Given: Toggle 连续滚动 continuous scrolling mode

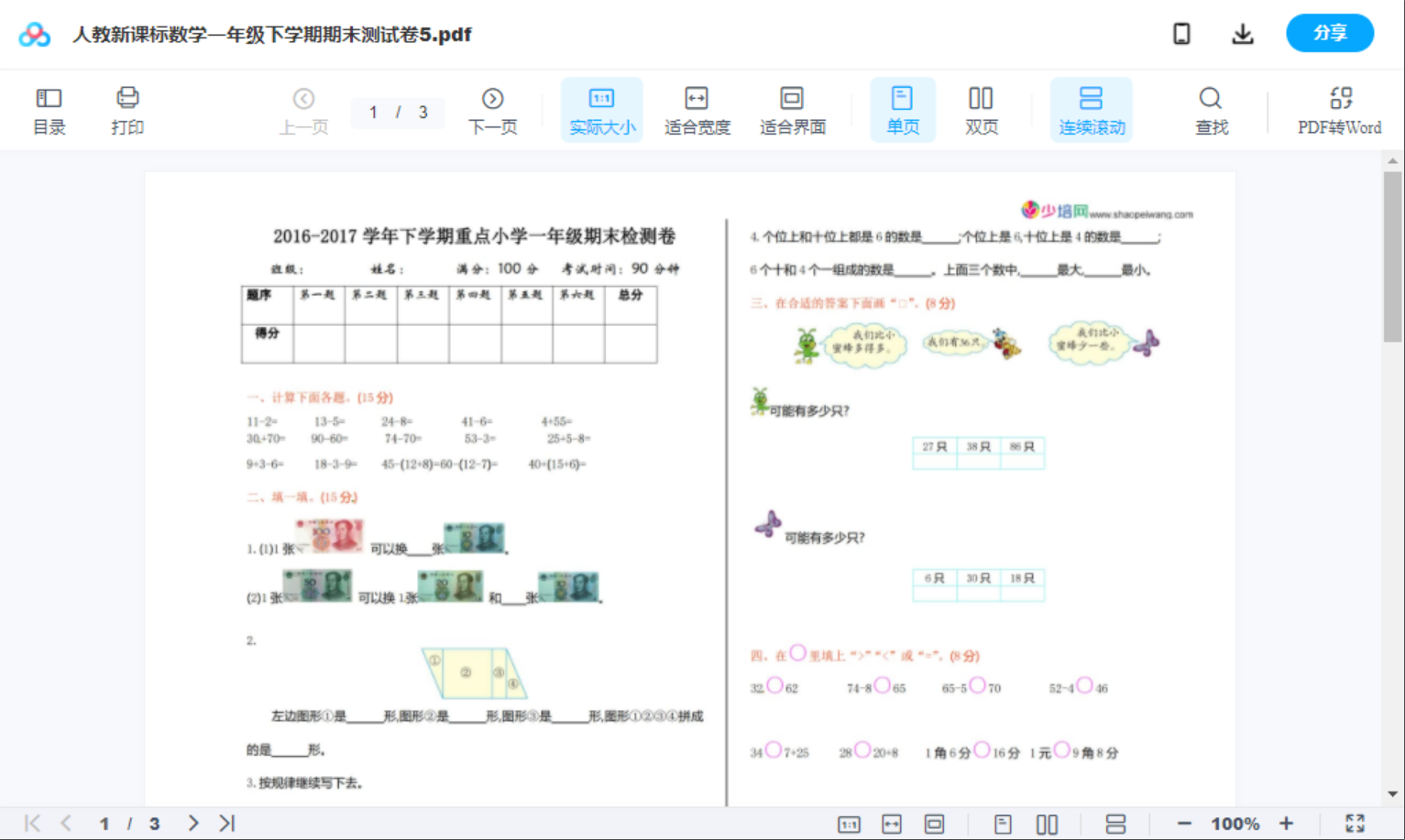Looking at the screenshot, I should tap(1092, 109).
